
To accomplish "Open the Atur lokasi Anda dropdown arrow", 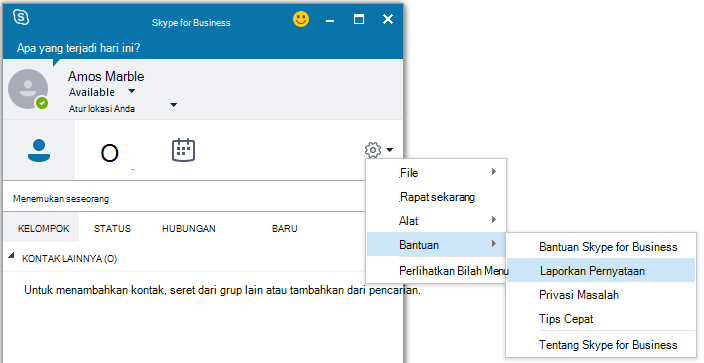I will click(x=173, y=105).
